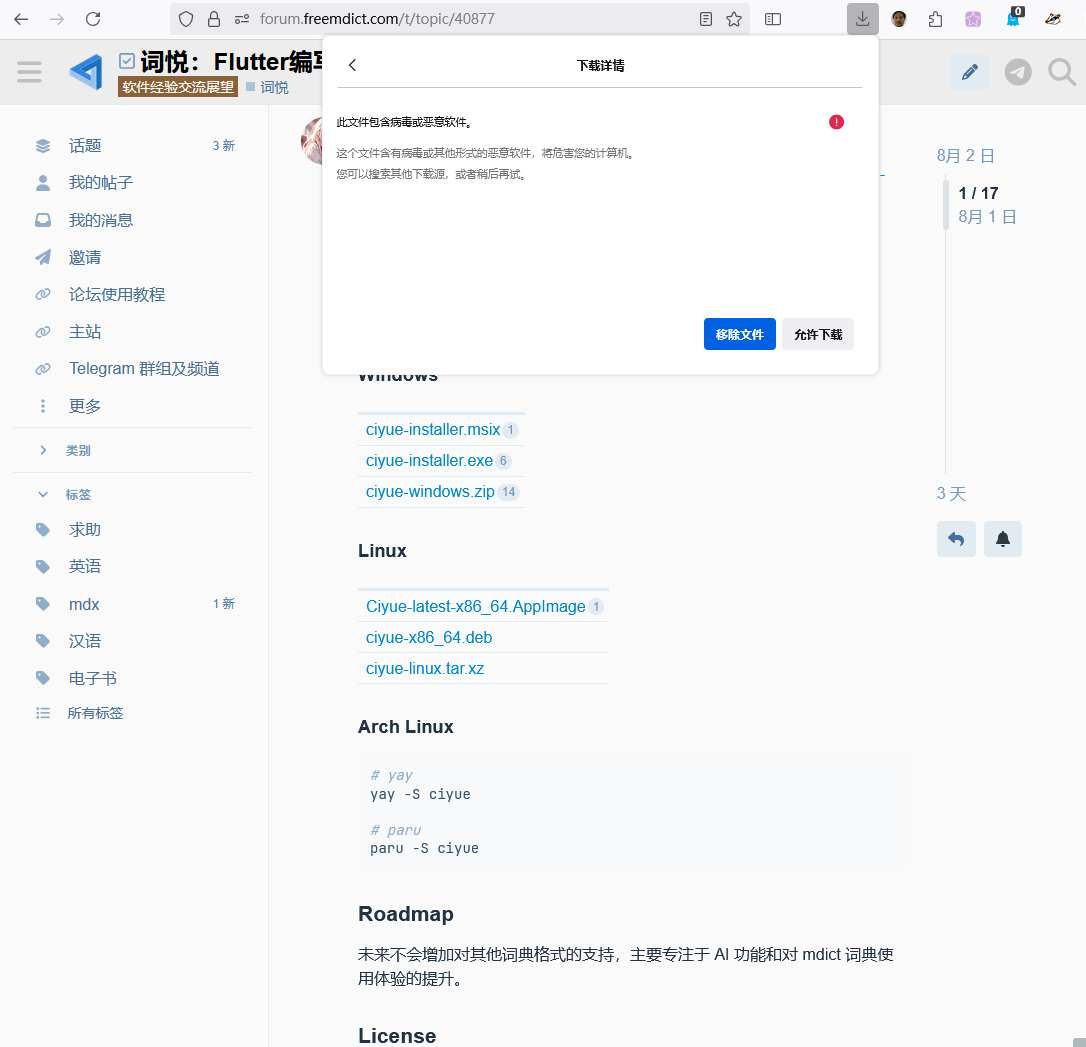Bookmark this page with the star icon
This screenshot has height=1047, width=1086.
pyautogui.click(x=734, y=19)
